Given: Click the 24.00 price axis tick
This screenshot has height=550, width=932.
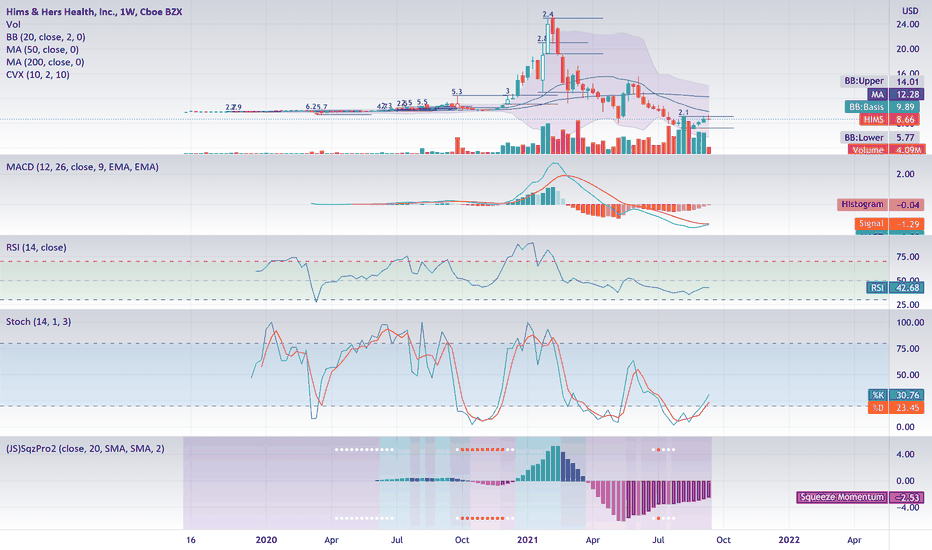Looking at the screenshot, I should pos(908,24).
